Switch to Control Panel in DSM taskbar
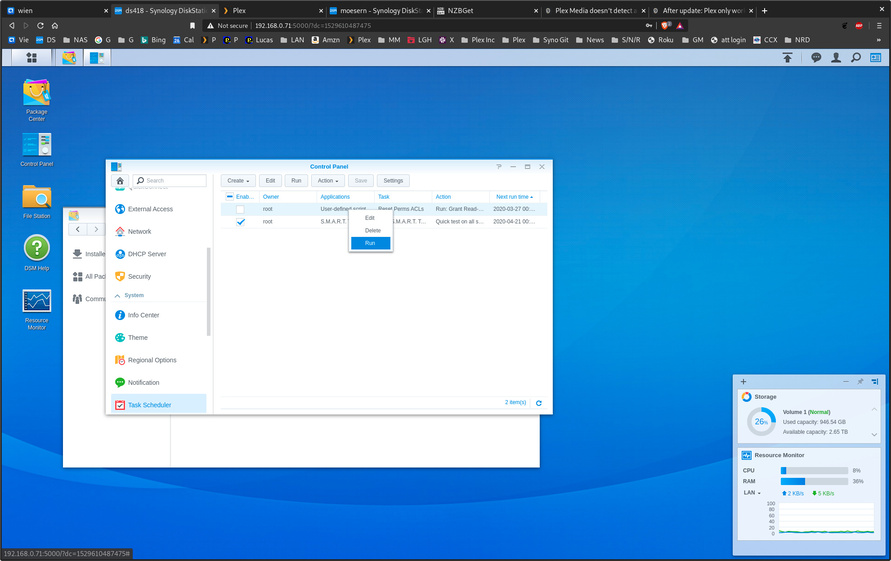891x561 pixels. (x=97, y=57)
